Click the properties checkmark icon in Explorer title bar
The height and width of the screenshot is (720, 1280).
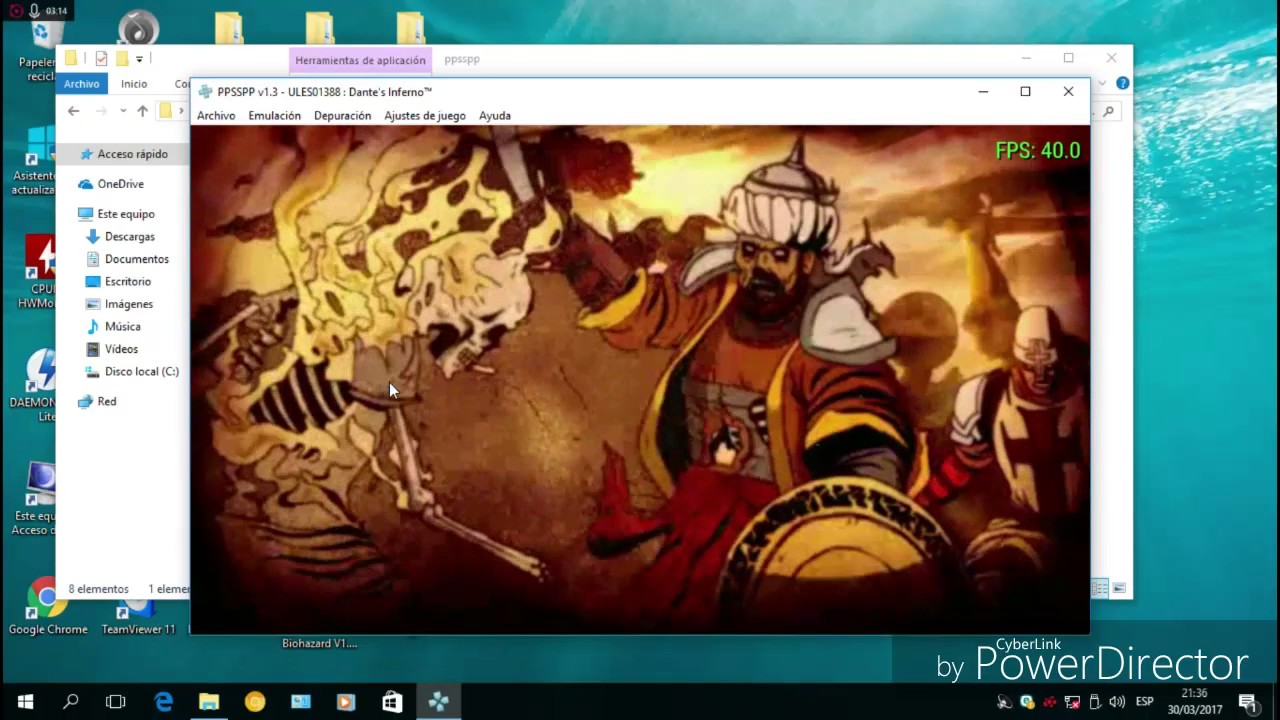(x=101, y=59)
